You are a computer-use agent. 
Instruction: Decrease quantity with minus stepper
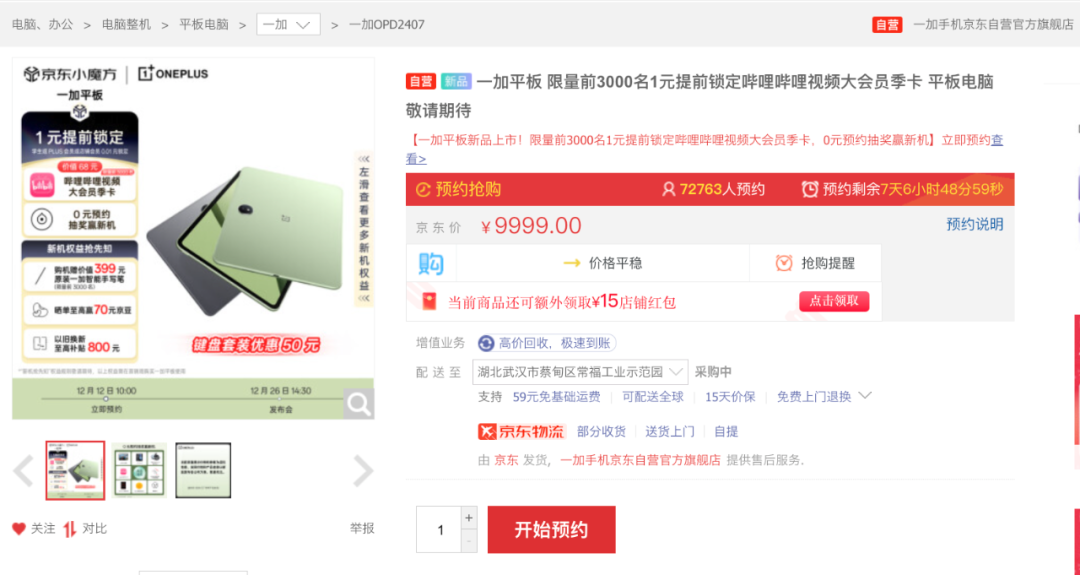click(469, 541)
